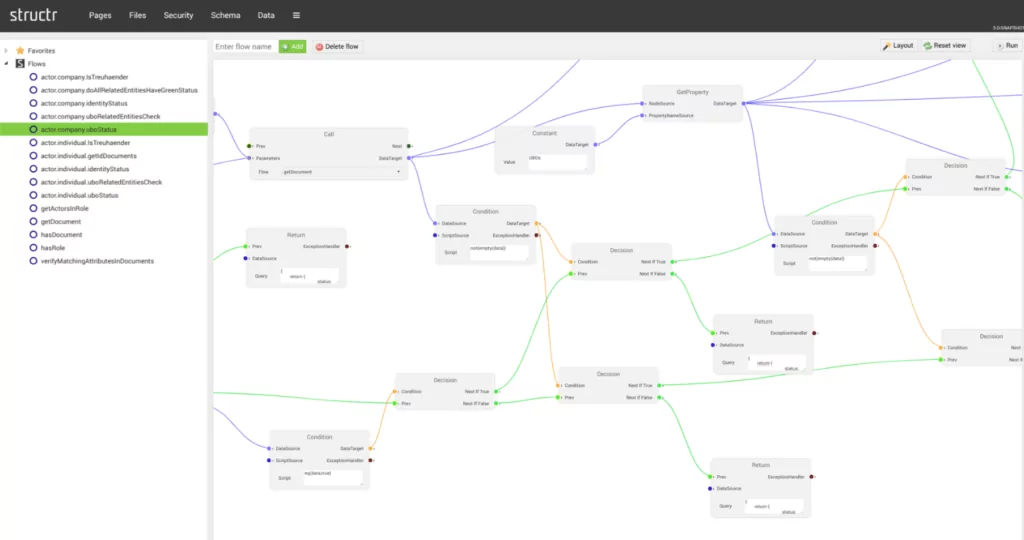1024x540 pixels.
Task: Open the Schema menu
Action: tap(225, 15)
